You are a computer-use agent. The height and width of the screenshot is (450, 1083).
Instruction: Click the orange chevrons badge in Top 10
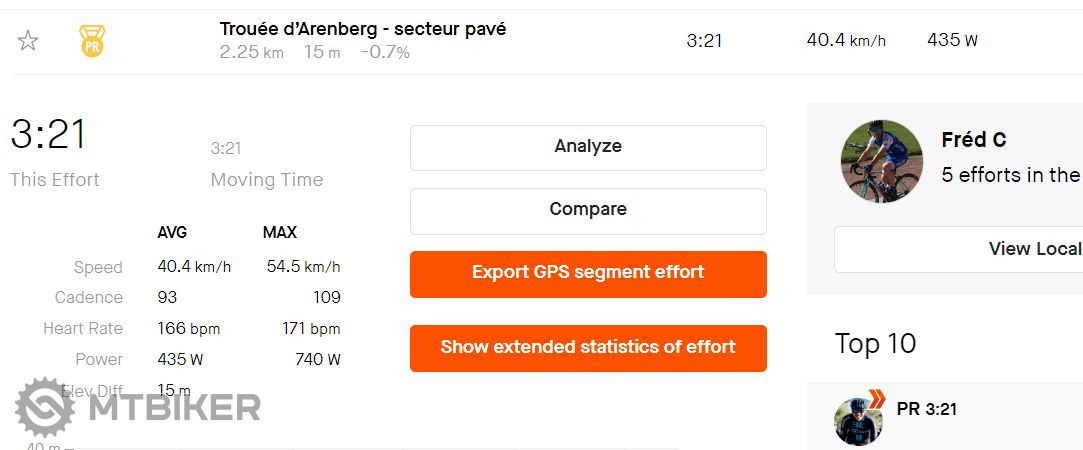pos(876,400)
